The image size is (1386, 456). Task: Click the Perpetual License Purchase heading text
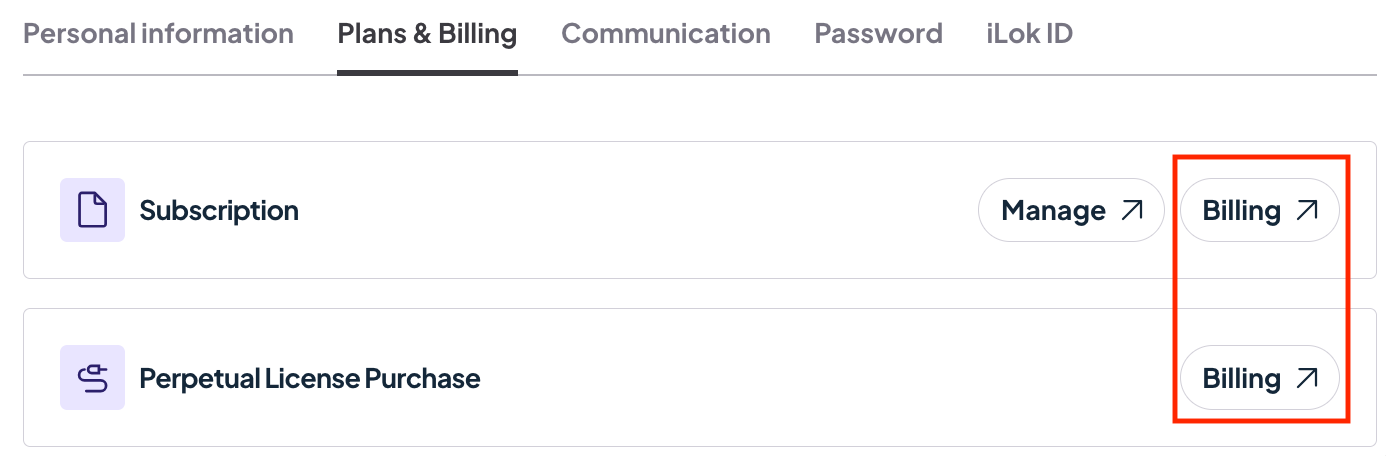coord(310,379)
